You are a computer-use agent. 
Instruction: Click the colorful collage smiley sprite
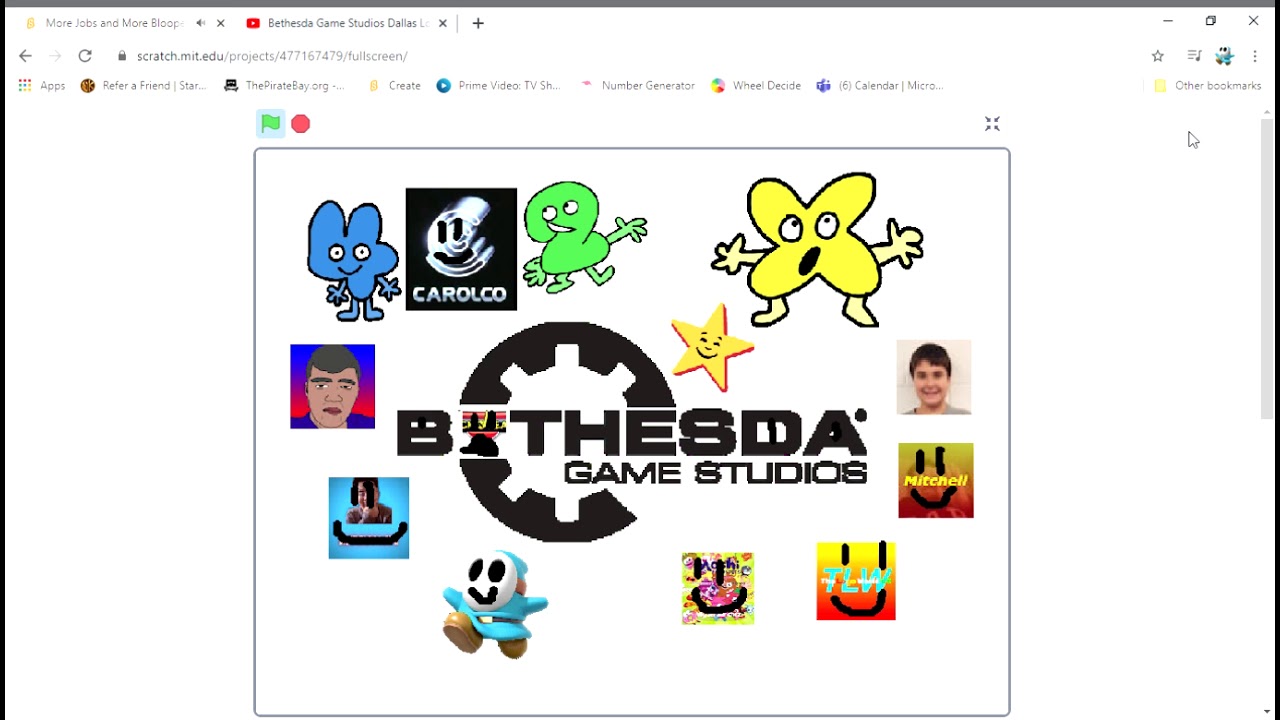pos(718,589)
